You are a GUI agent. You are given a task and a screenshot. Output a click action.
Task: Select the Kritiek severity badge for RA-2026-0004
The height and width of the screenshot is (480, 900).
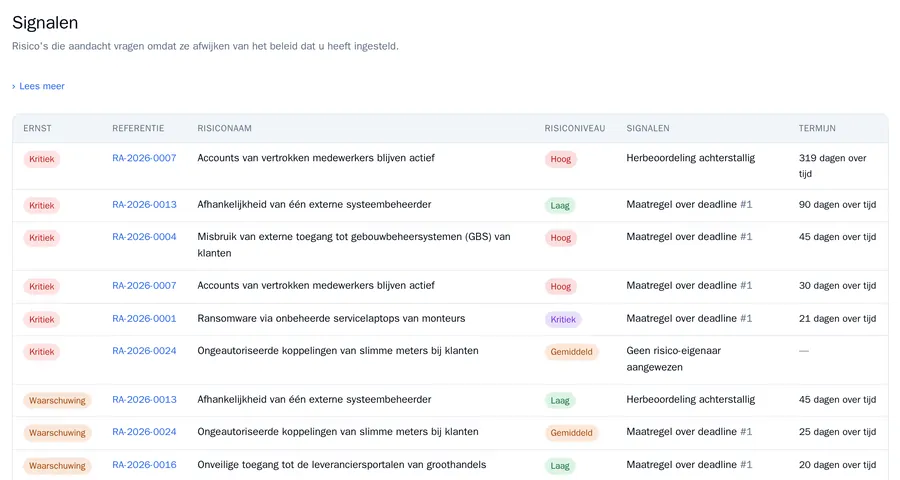(x=41, y=238)
